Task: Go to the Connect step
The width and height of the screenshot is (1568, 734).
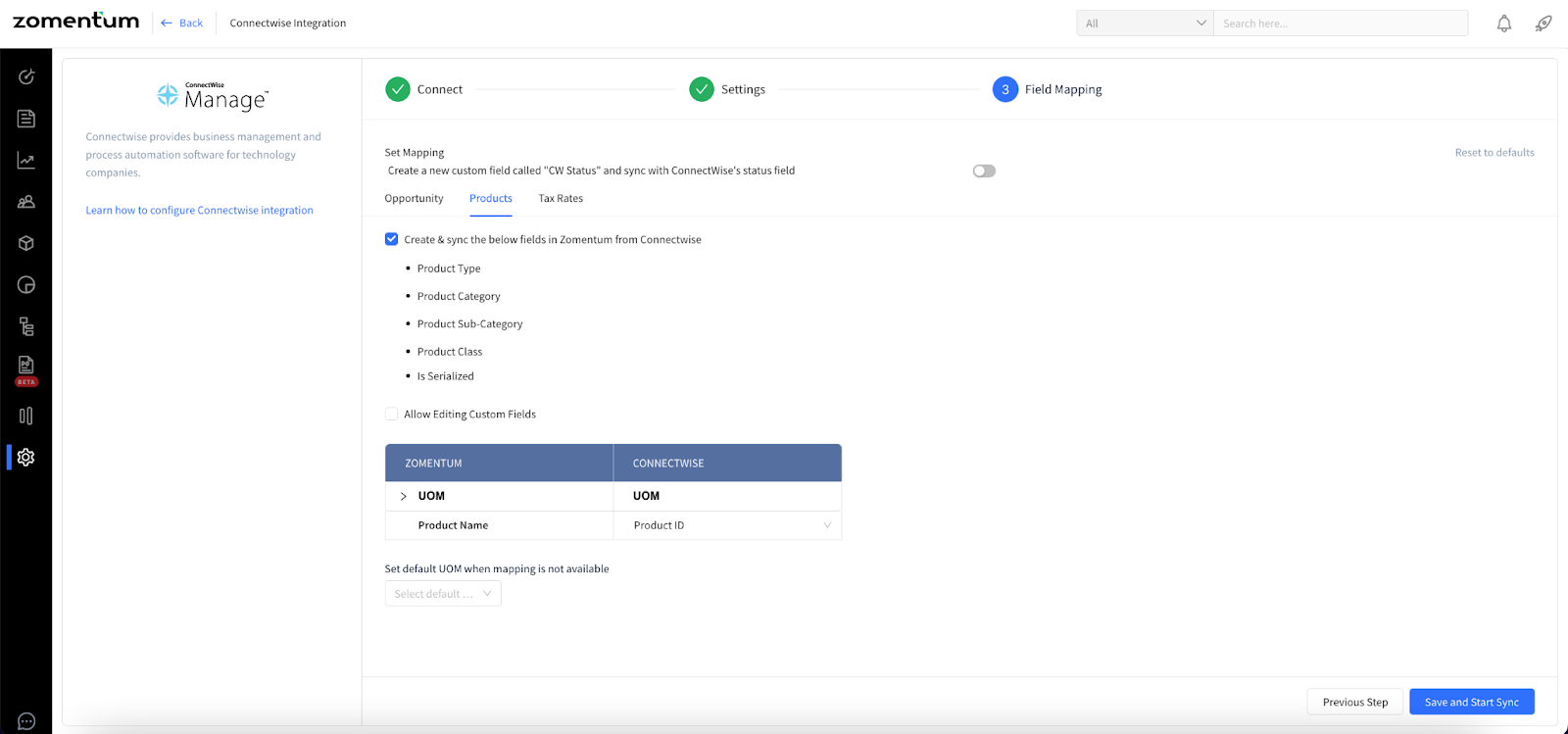Action: (423, 89)
